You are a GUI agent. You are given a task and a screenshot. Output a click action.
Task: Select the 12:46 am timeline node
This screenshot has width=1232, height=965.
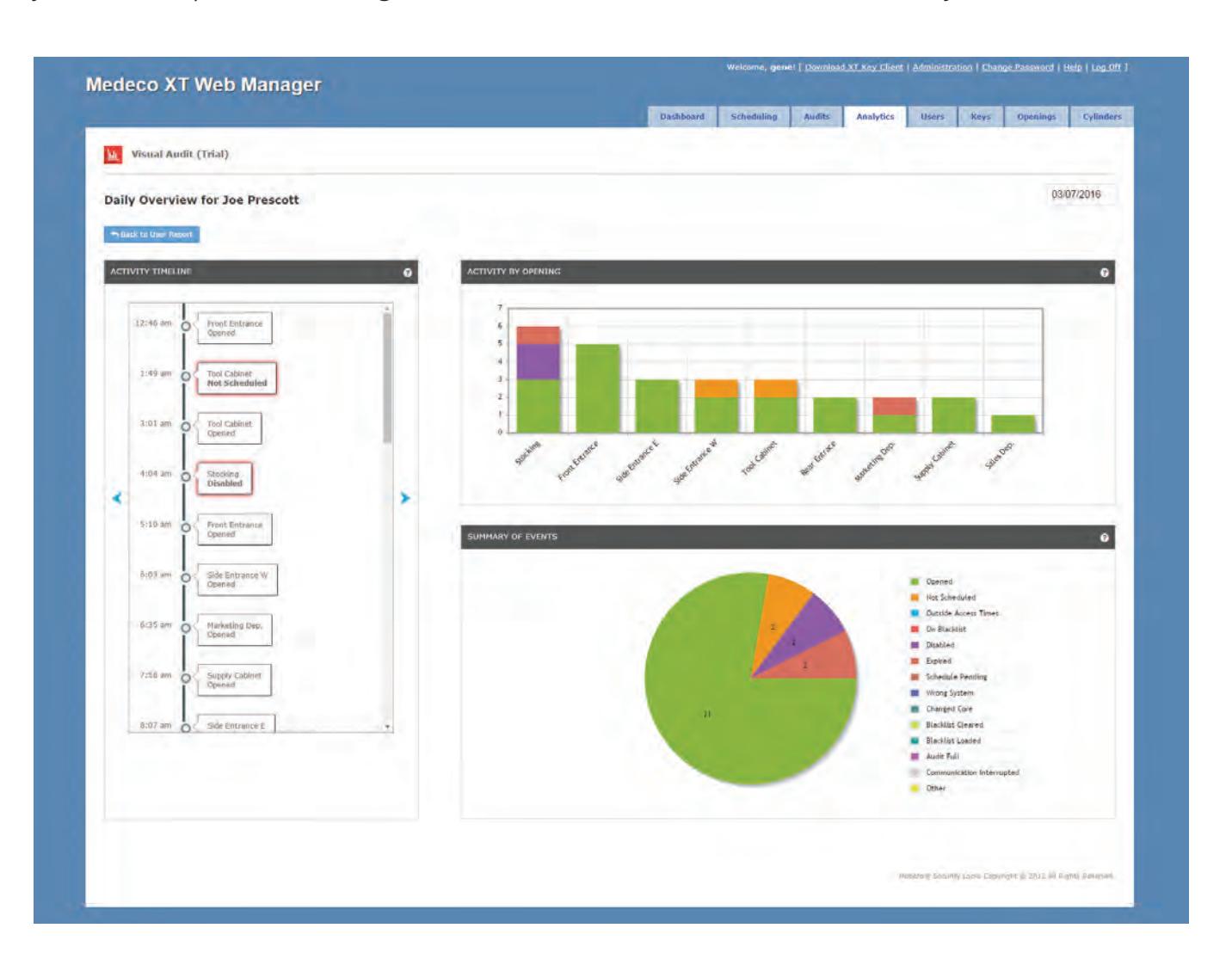(x=186, y=327)
